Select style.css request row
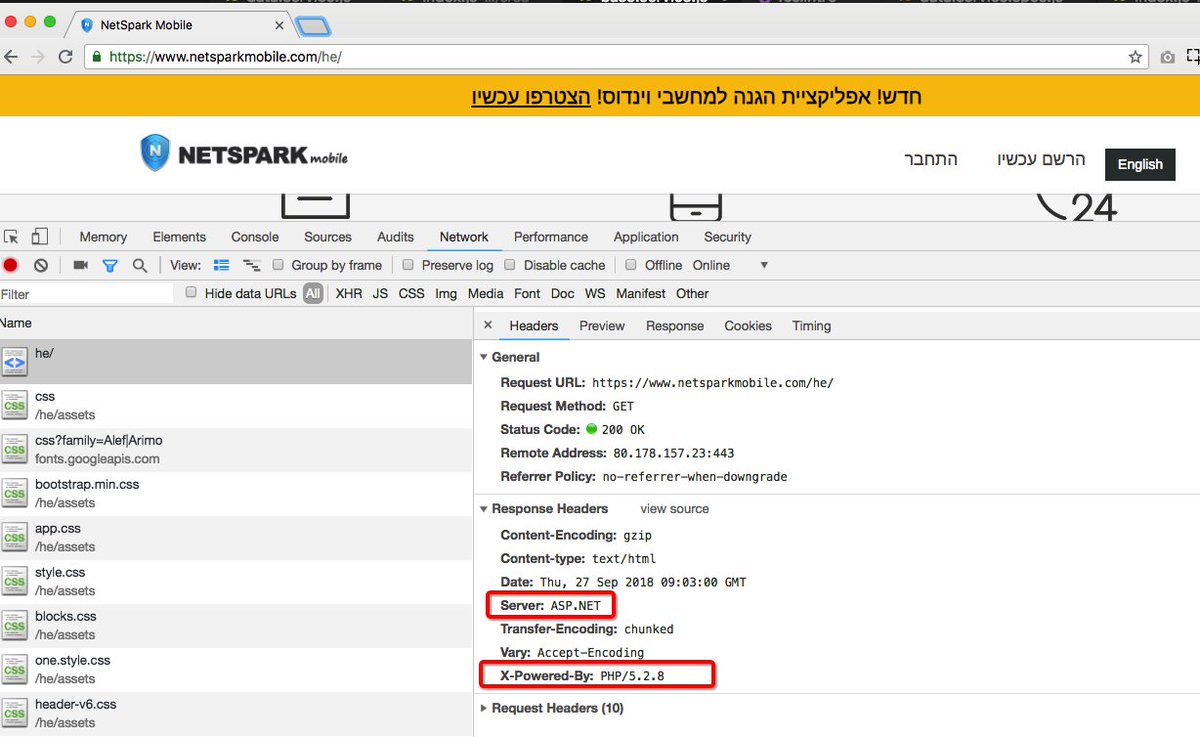Viewport: 1200px width, 737px height. pos(236,582)
